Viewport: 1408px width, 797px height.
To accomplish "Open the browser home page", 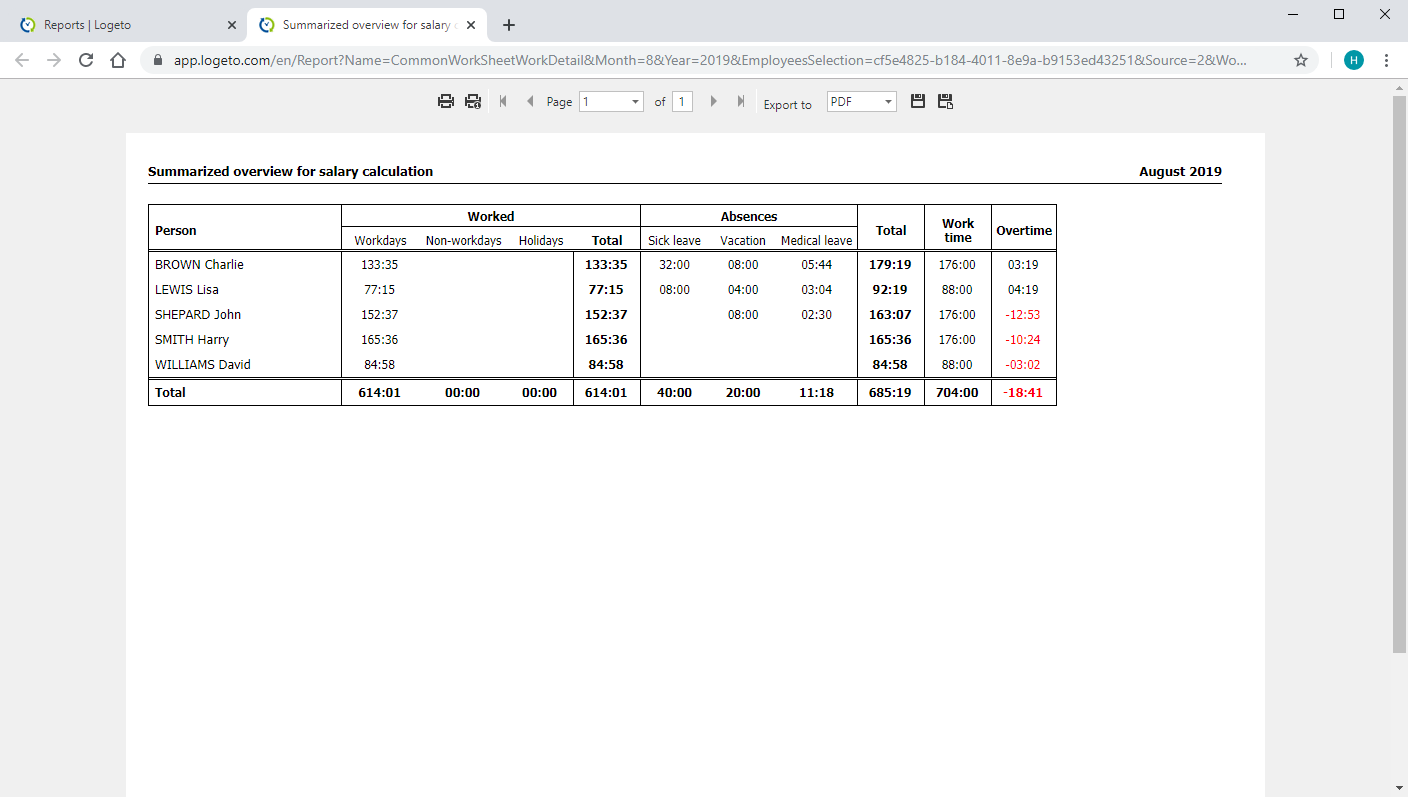I will click(x=118, y=60).
